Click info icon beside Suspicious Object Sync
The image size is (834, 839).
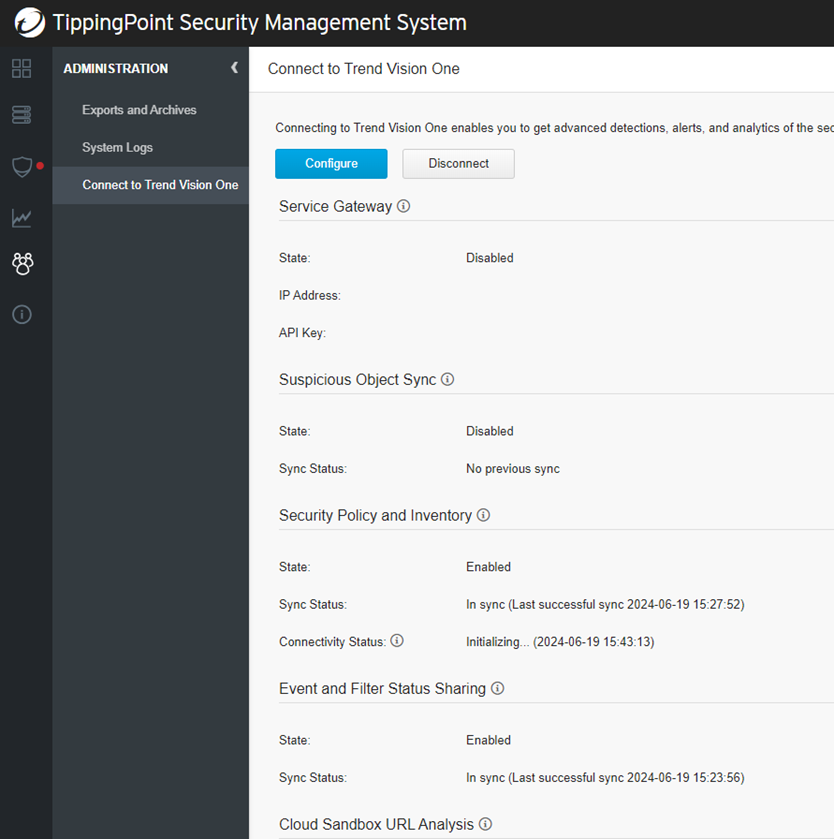pyautogui.click(x=448, y=380)
